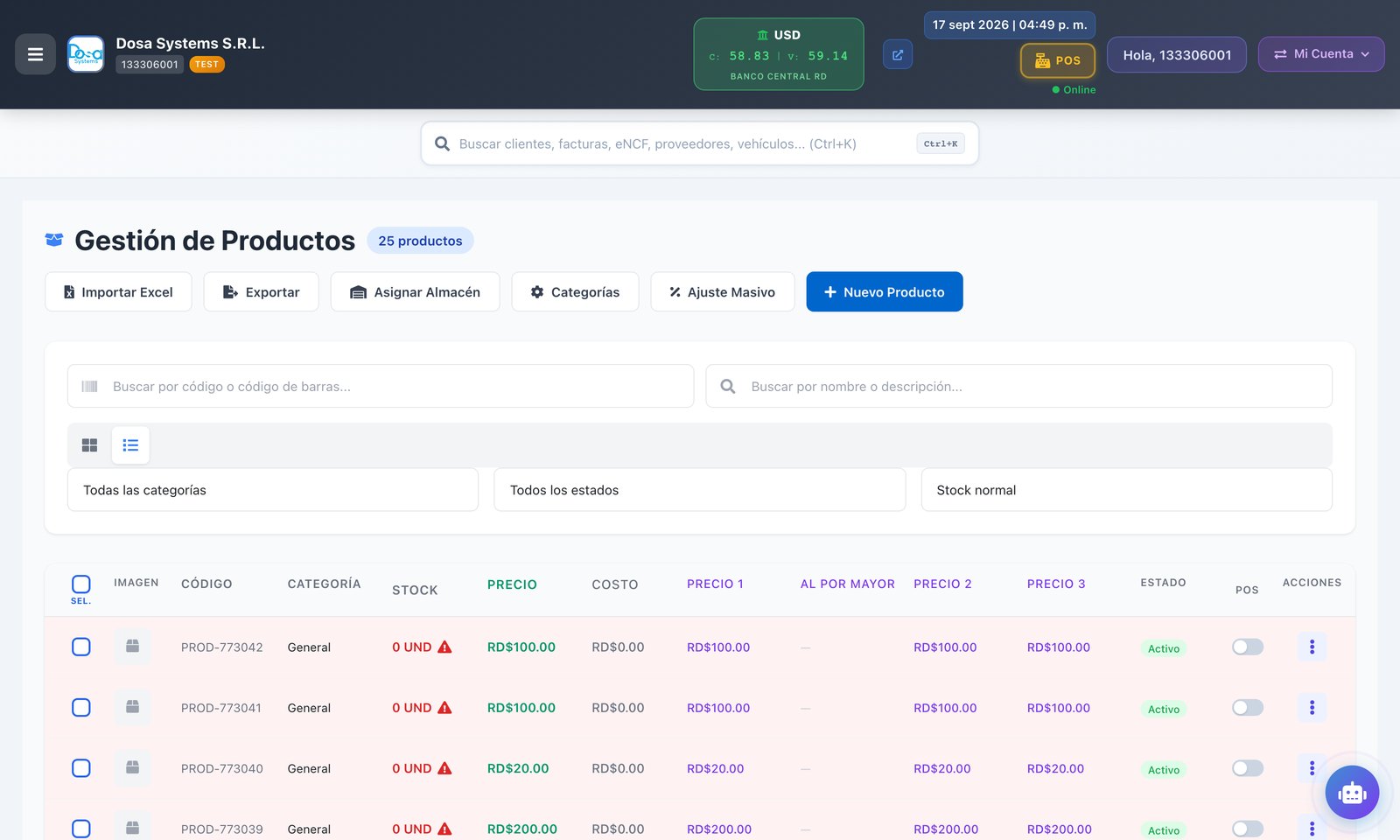The image size is (1400, 840).
Task: Open the Todos los estados filter
Action: pyautogui.click(x=699, y=490)
